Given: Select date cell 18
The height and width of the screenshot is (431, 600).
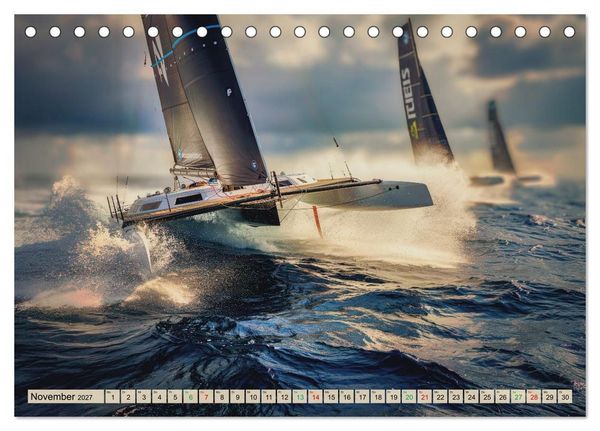Looking at the screenshot, I should tap(378, 397).
